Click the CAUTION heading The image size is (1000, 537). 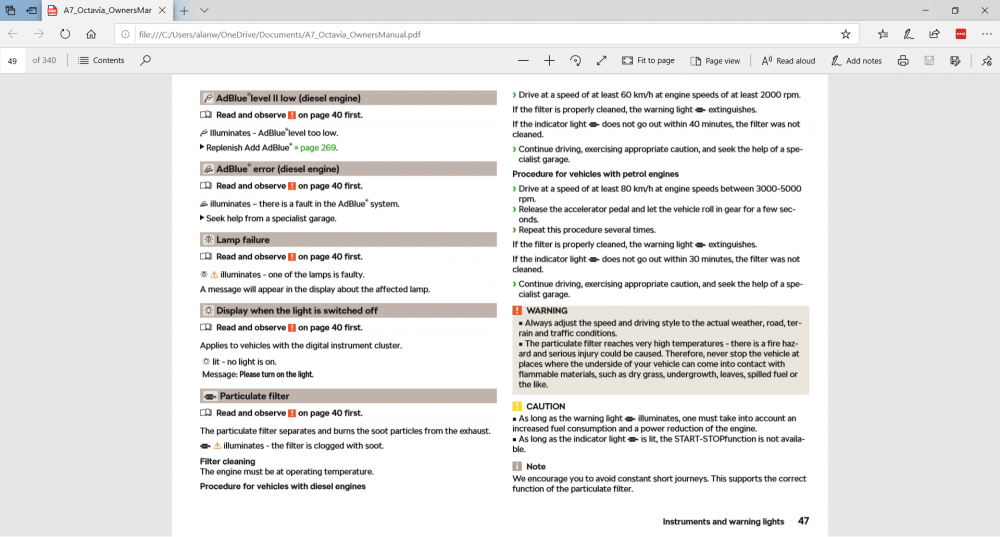click(x=545, y=406)
